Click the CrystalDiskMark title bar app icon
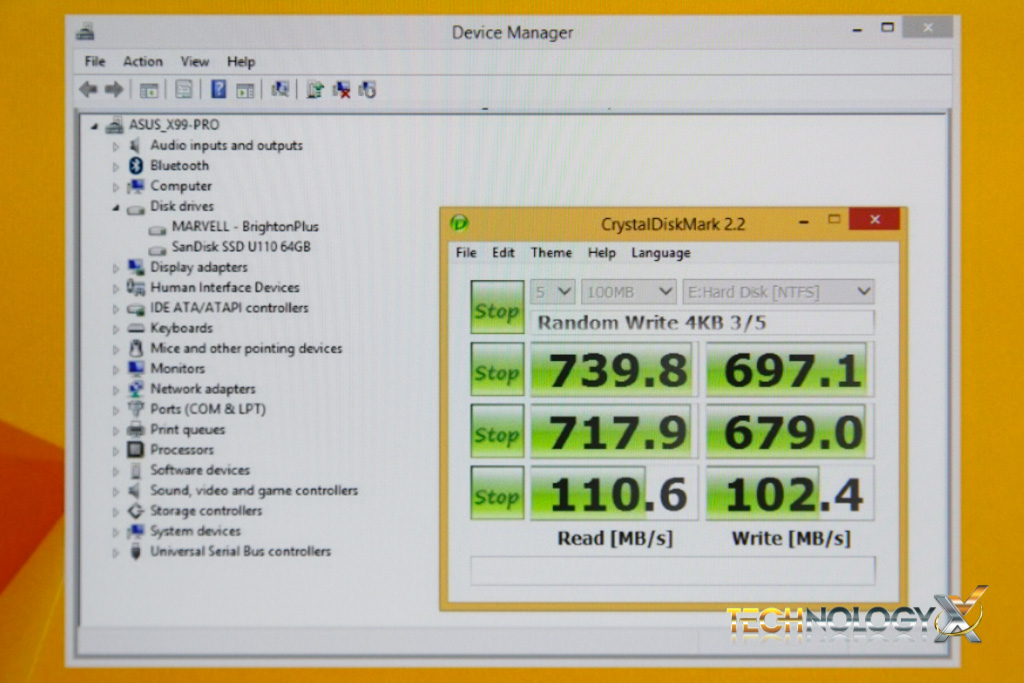1024x683 pixels. click(460, 223)
